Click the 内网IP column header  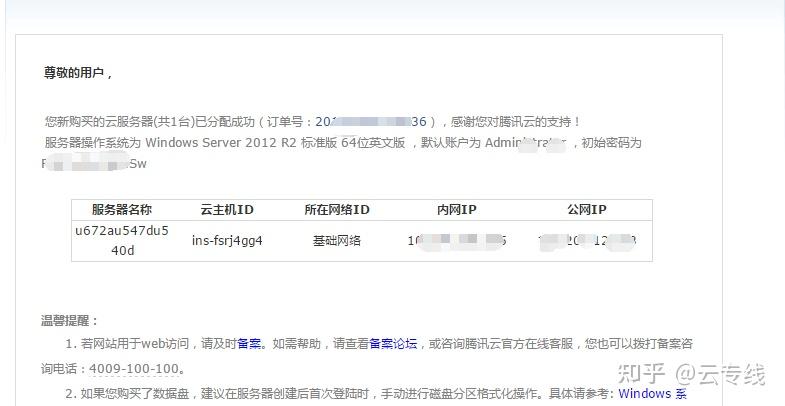(457, 210)
